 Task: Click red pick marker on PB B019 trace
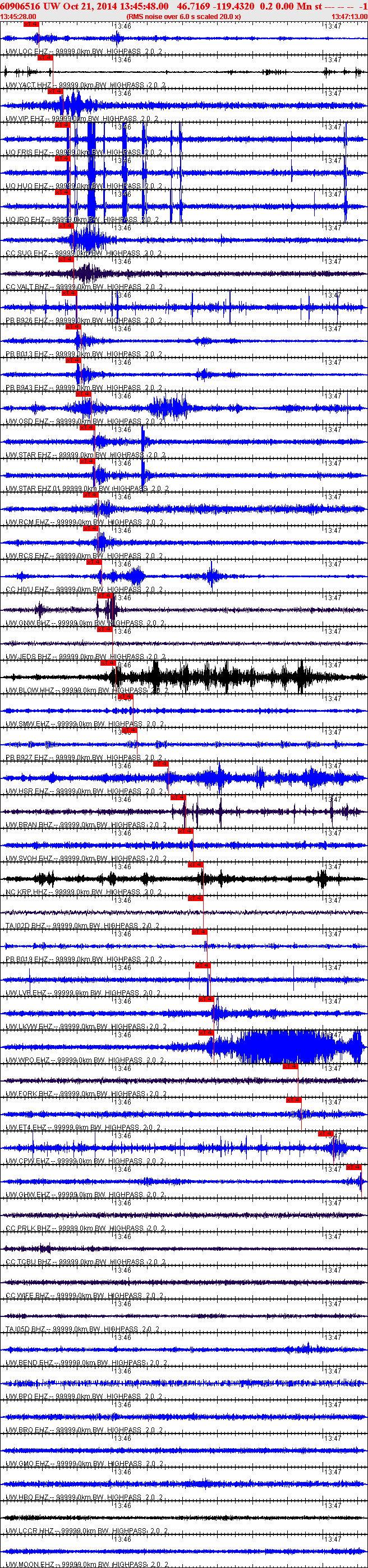coord(199,932)
